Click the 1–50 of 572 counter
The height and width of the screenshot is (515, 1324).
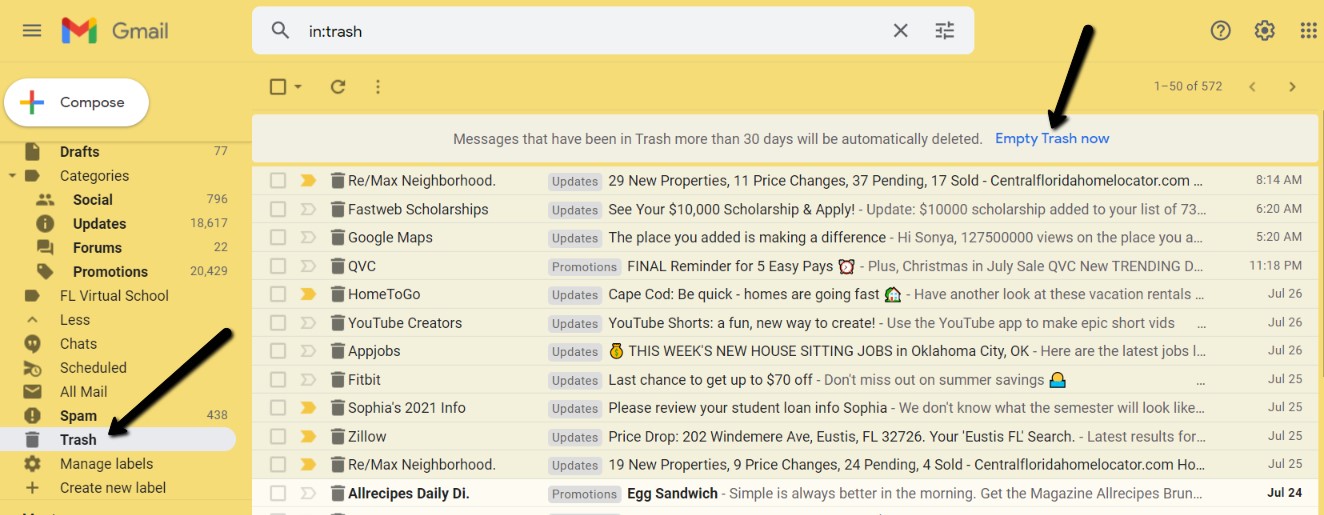pos(1188,87)
